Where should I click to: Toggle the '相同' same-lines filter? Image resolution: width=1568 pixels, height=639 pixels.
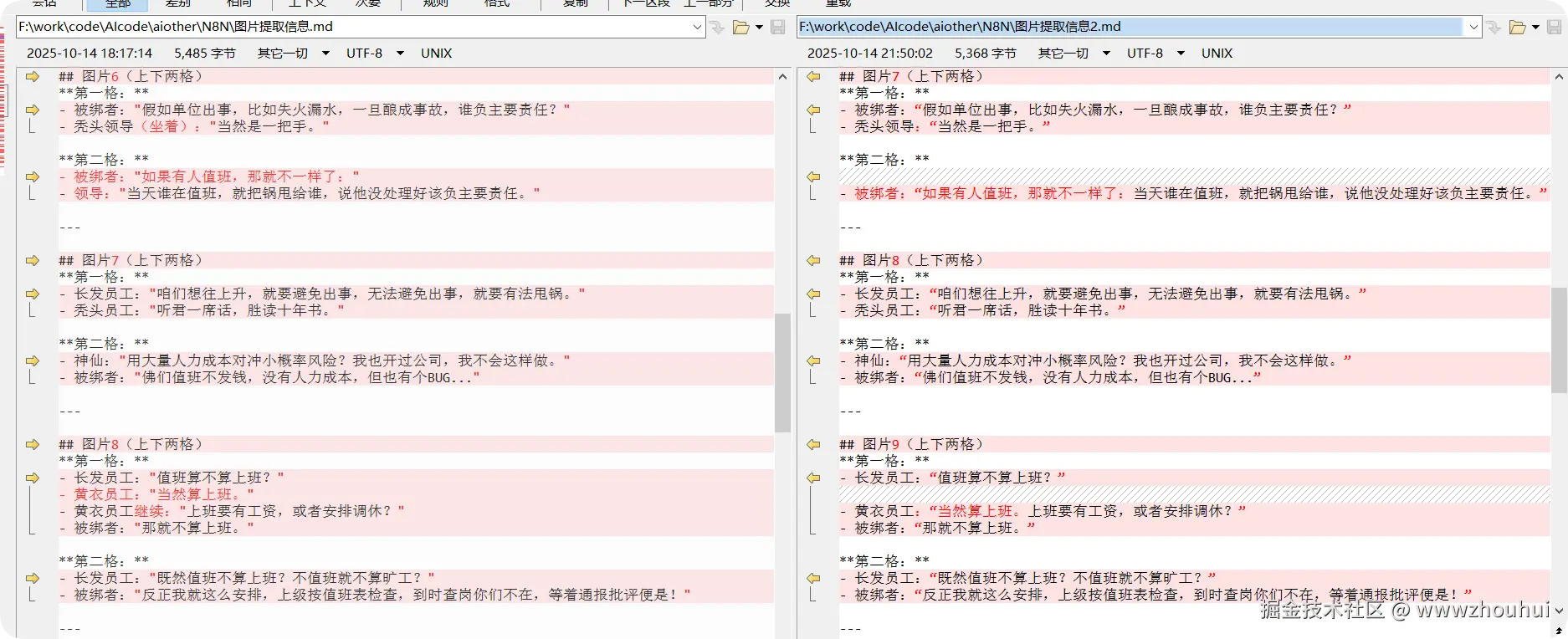[x=238, y=3]
